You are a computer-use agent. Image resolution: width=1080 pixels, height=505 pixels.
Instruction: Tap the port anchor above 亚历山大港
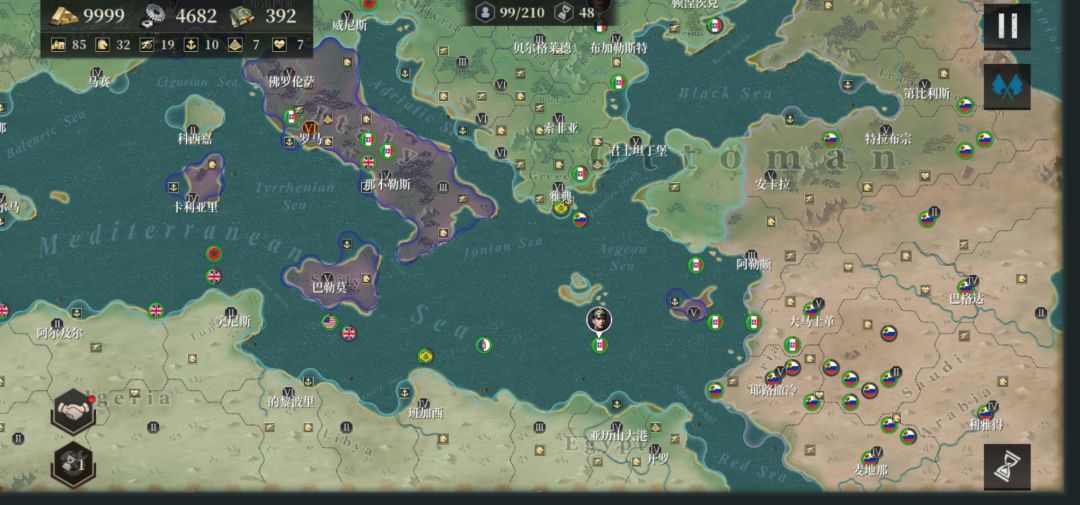pyautogui.click(x=617, y=404)
